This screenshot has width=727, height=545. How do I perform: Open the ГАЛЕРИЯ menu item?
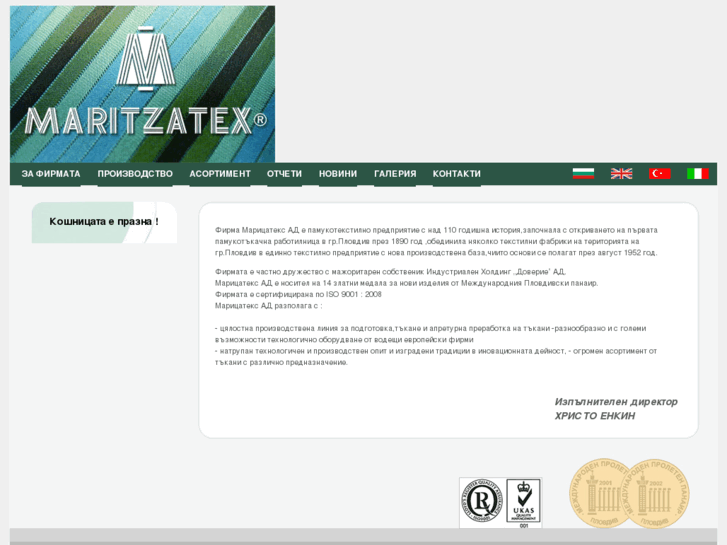pyautogui.click(x=395, y=174)
